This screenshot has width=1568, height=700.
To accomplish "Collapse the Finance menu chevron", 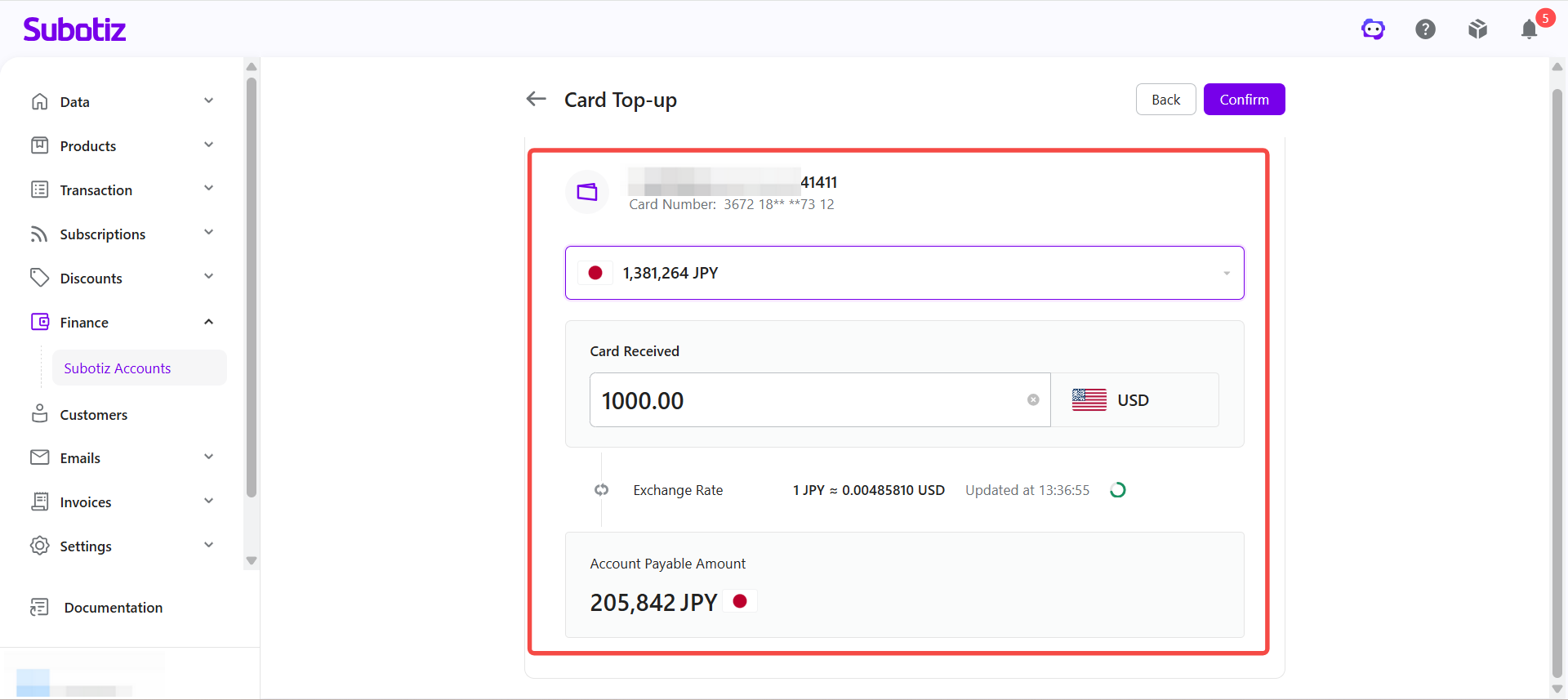I will (x=209, y=322).
